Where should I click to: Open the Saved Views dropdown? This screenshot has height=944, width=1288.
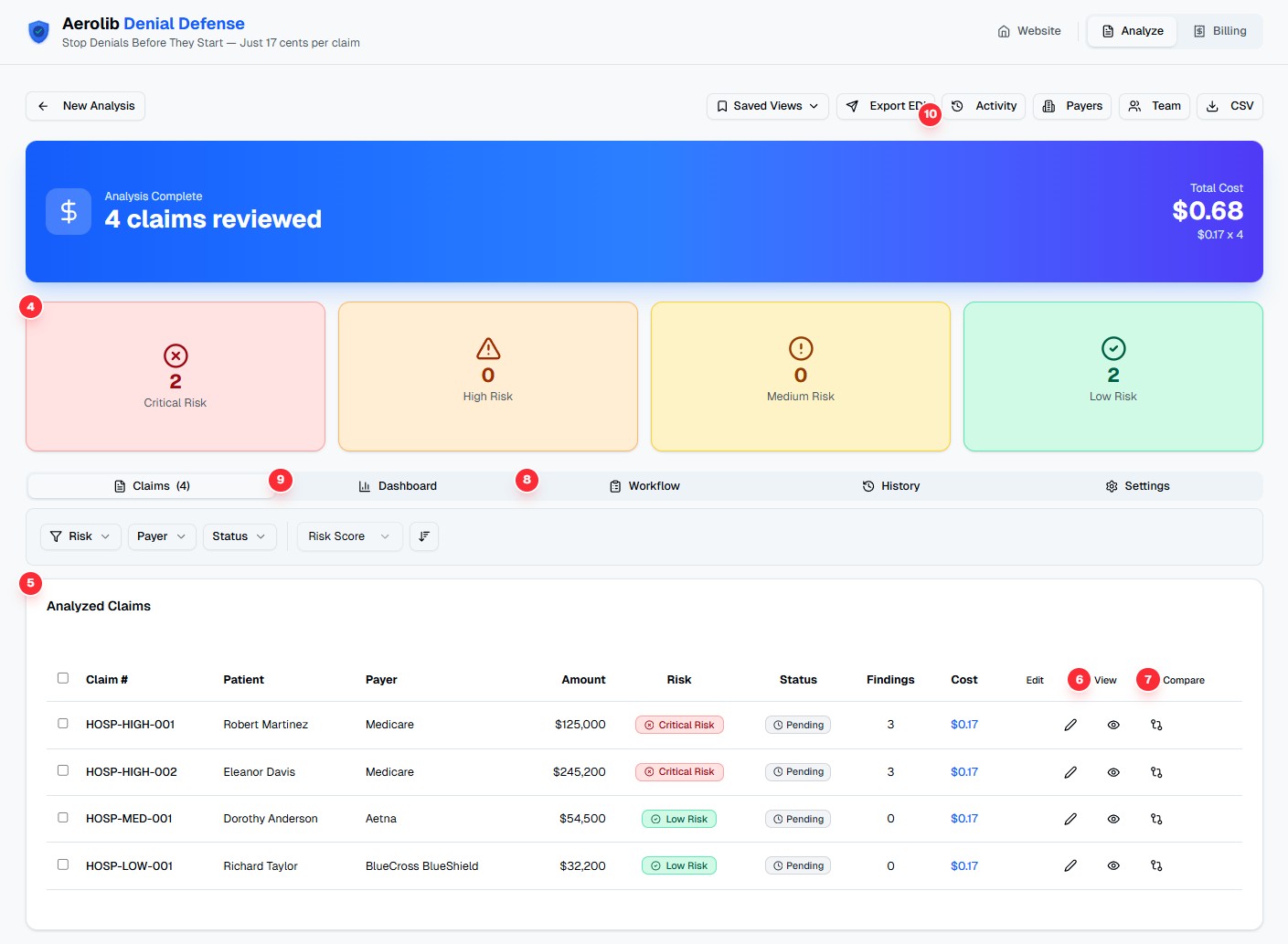pos(767,106)
